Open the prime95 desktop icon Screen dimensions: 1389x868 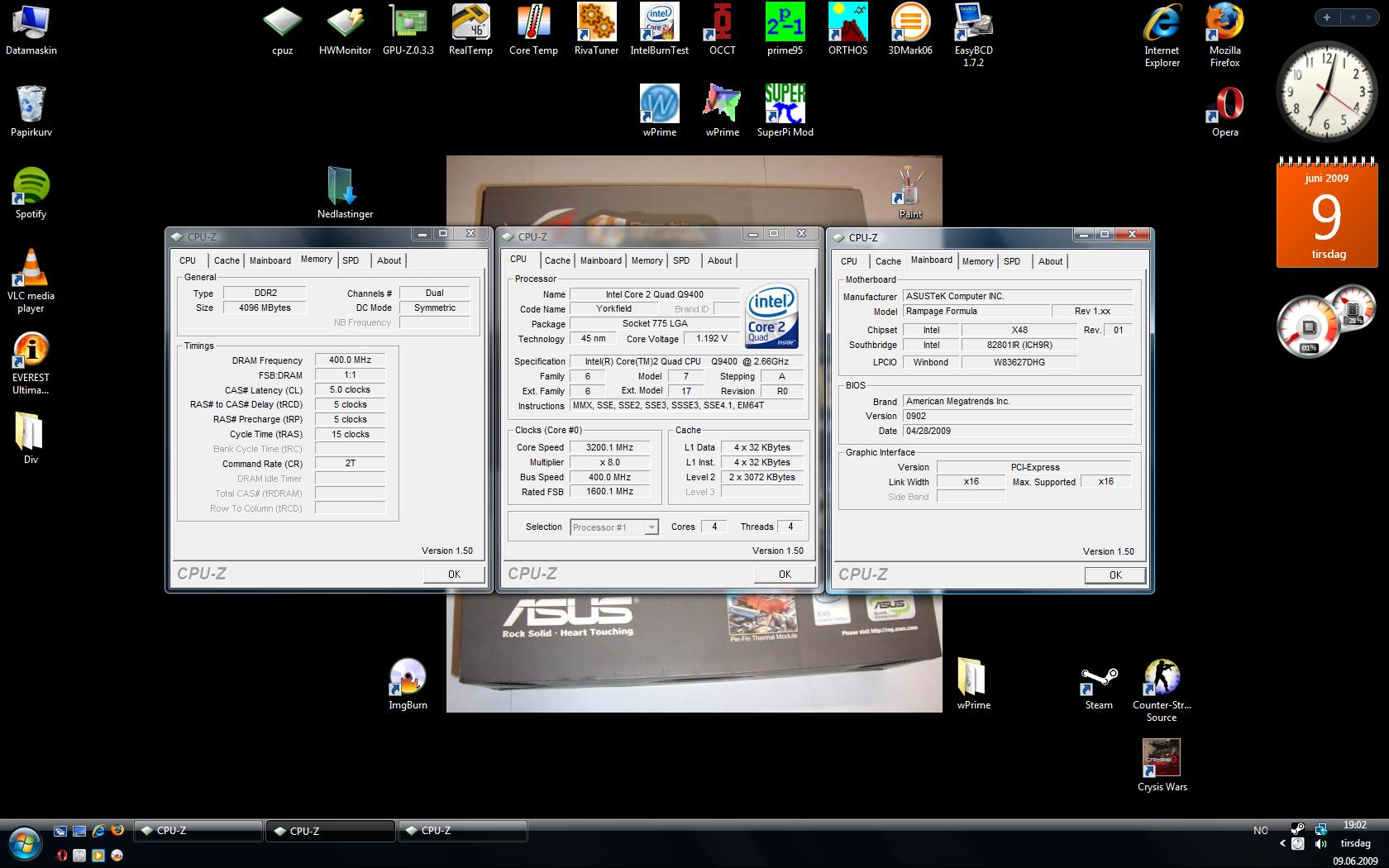(x=785, y=31)
